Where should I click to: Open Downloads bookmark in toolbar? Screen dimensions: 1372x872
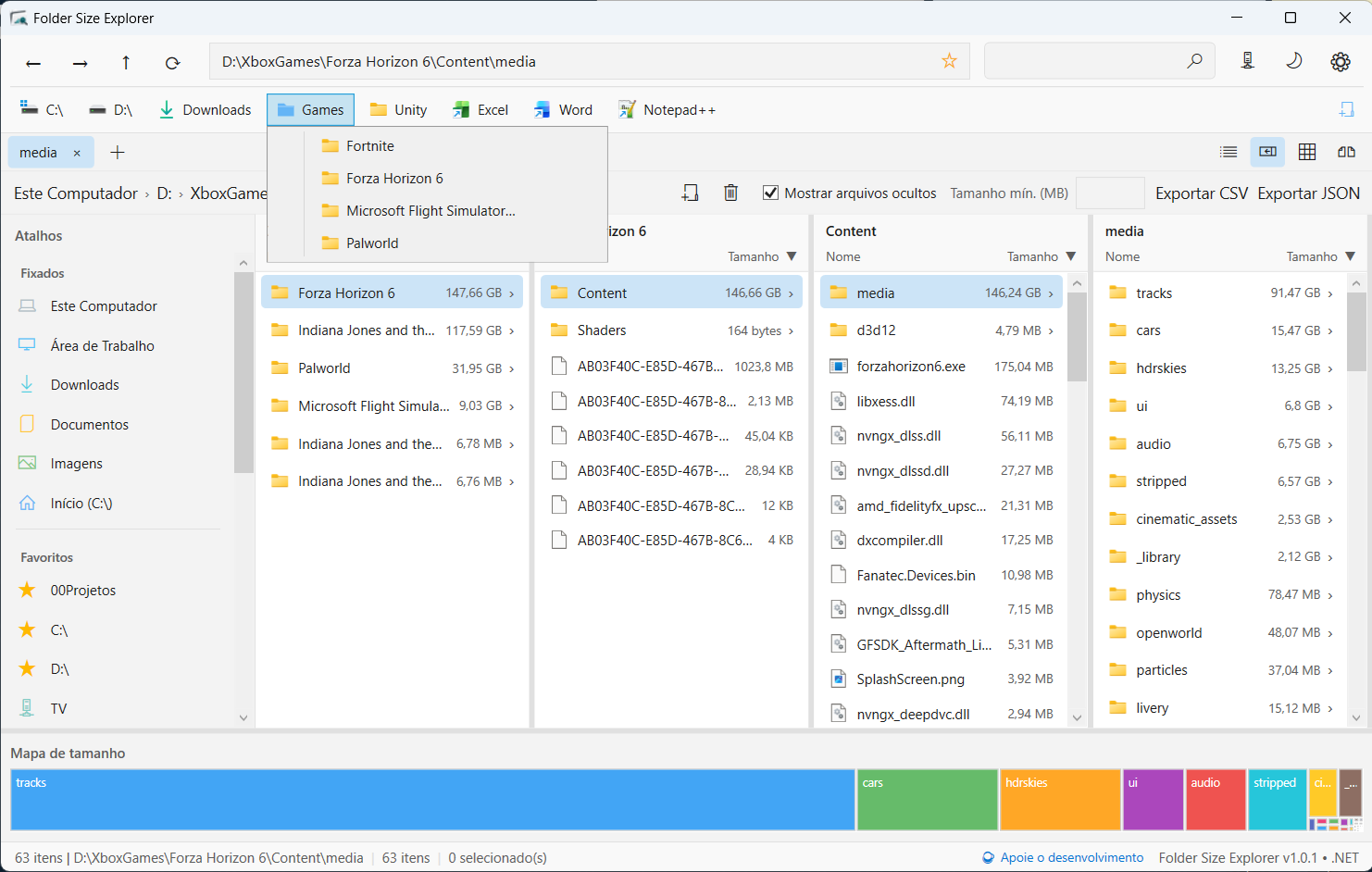coord(205,109)
